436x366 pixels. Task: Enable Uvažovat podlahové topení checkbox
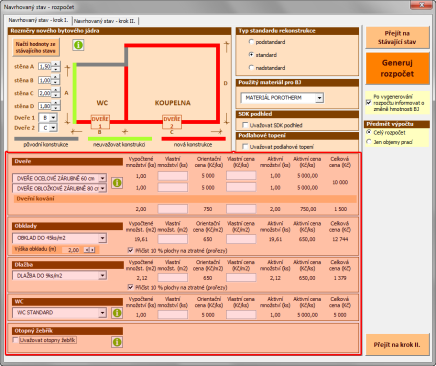[245, 147]
